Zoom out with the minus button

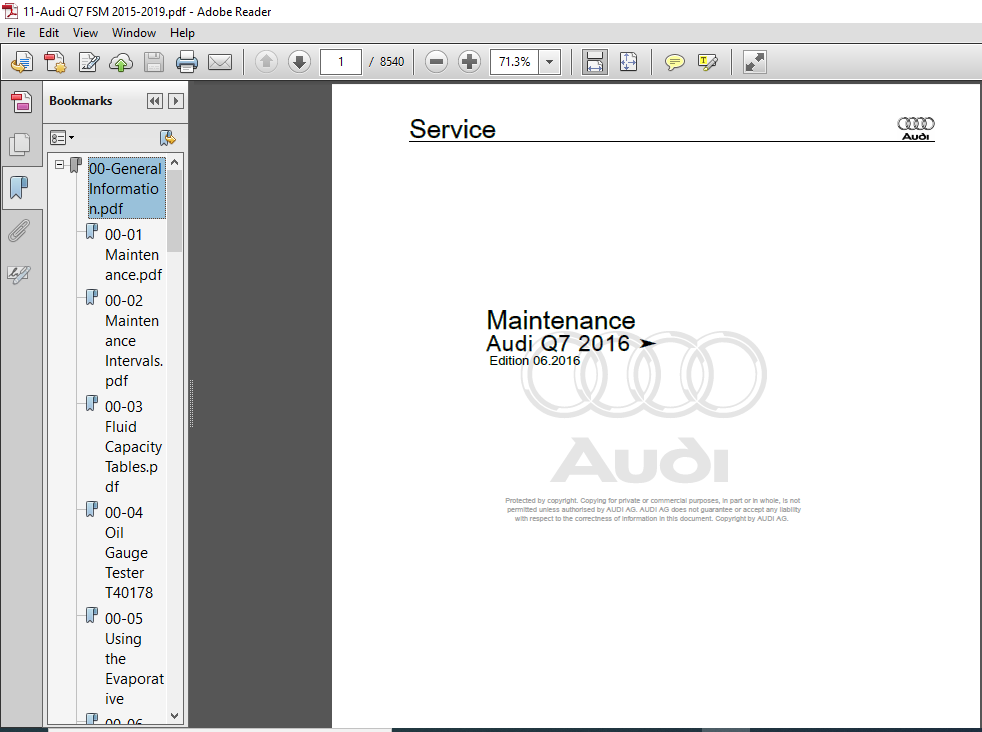pos(436,62)
